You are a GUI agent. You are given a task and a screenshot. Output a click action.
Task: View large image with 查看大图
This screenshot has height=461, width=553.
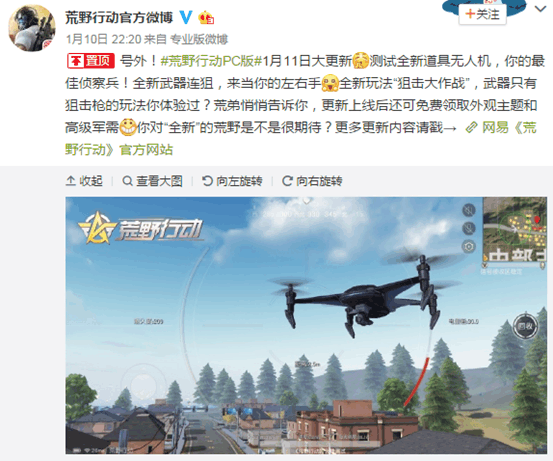(x=152, y=181)
